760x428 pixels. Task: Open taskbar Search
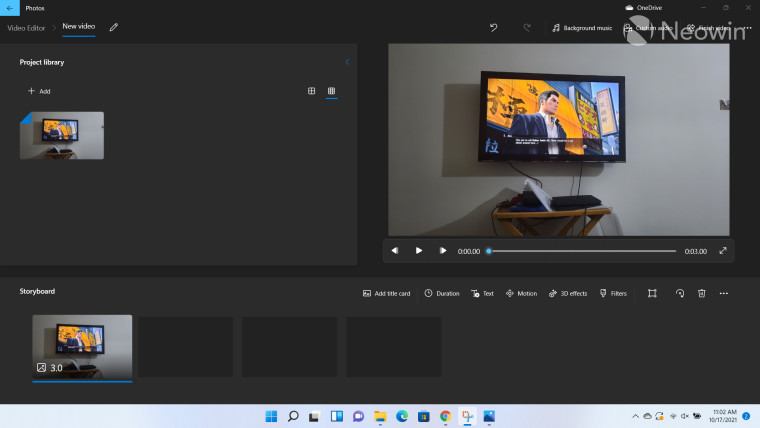pos(293,416)
